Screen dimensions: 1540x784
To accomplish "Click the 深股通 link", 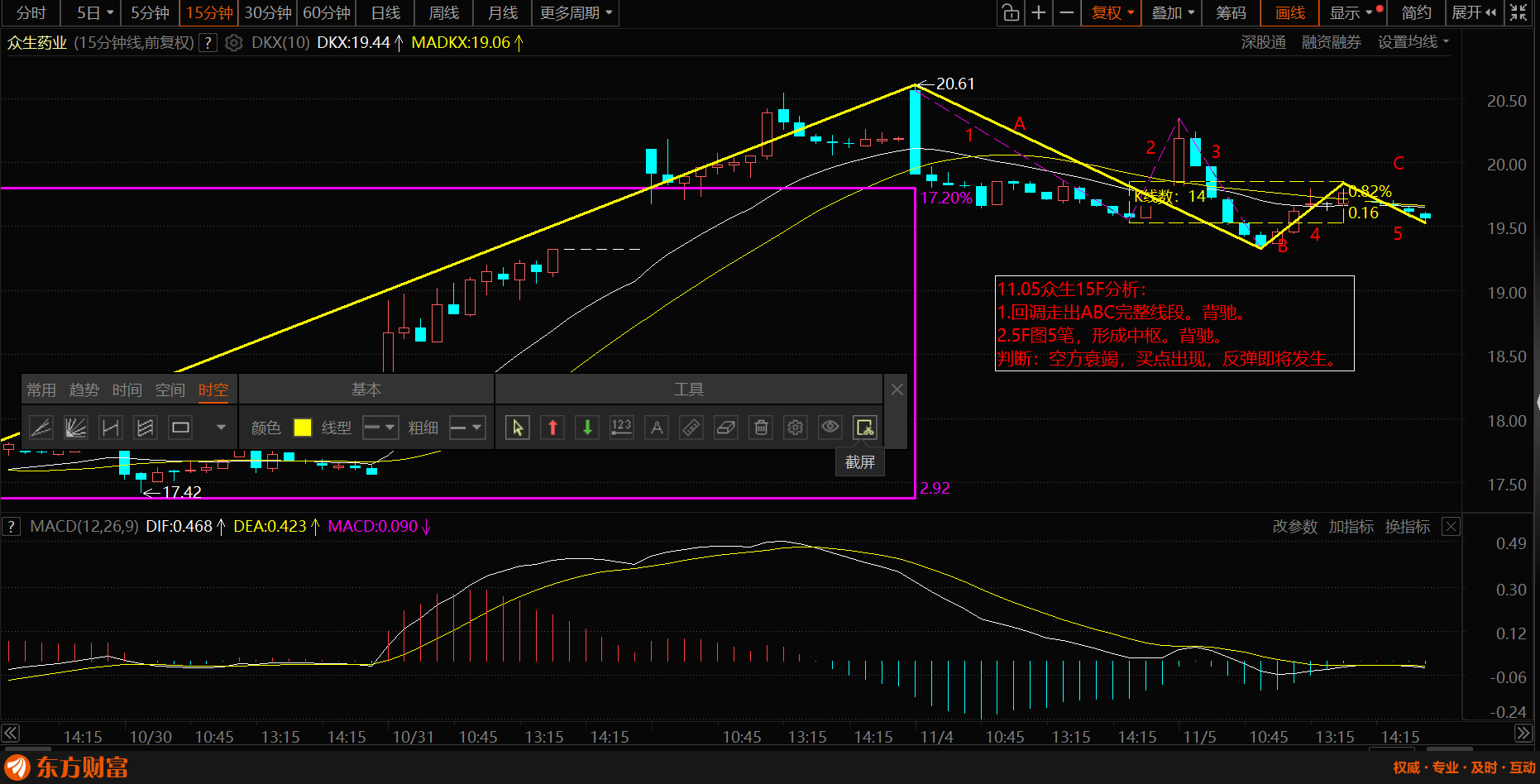I will pyautogui.click(x=1263, y=42).
